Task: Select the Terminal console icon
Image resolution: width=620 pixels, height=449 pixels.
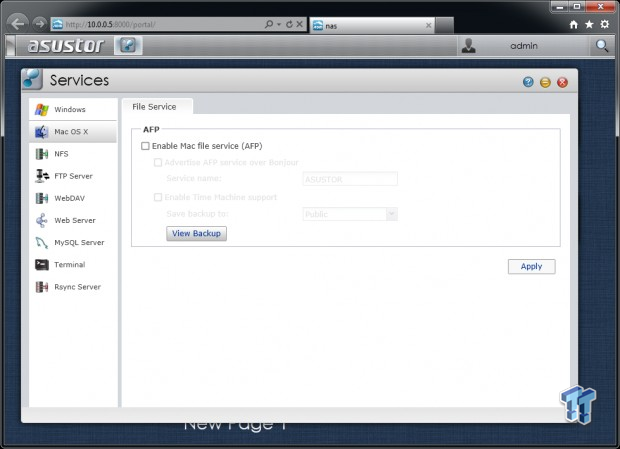Action: tap(42, 264)
